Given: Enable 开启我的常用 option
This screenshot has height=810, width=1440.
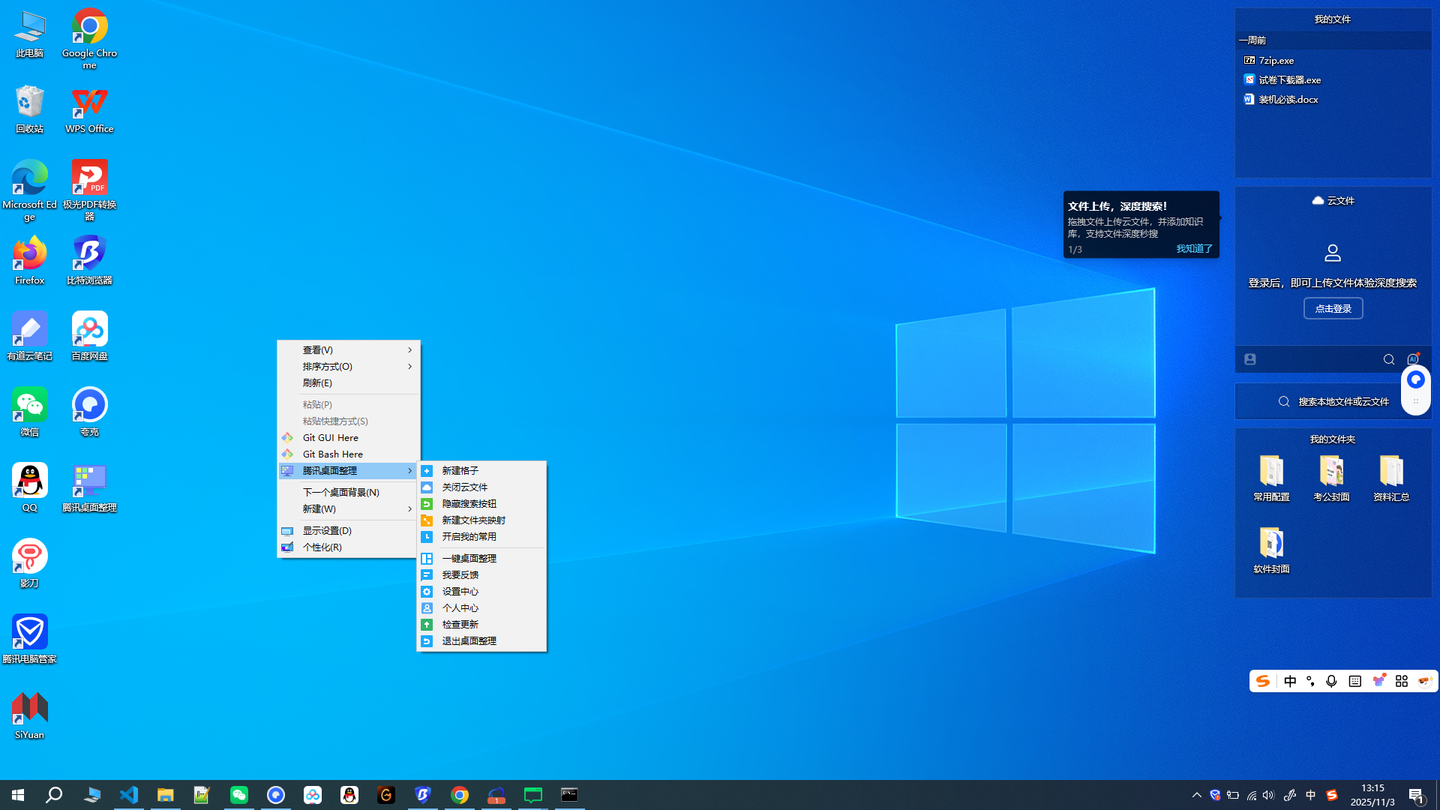Looking at the screenshot, I should point(469,537).
